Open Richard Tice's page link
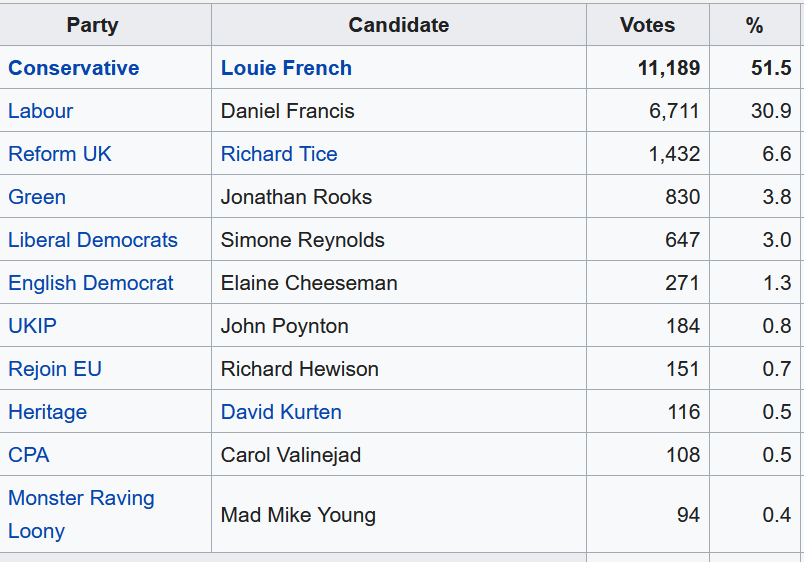Screen dimensions: 804x562 point(279,154)
